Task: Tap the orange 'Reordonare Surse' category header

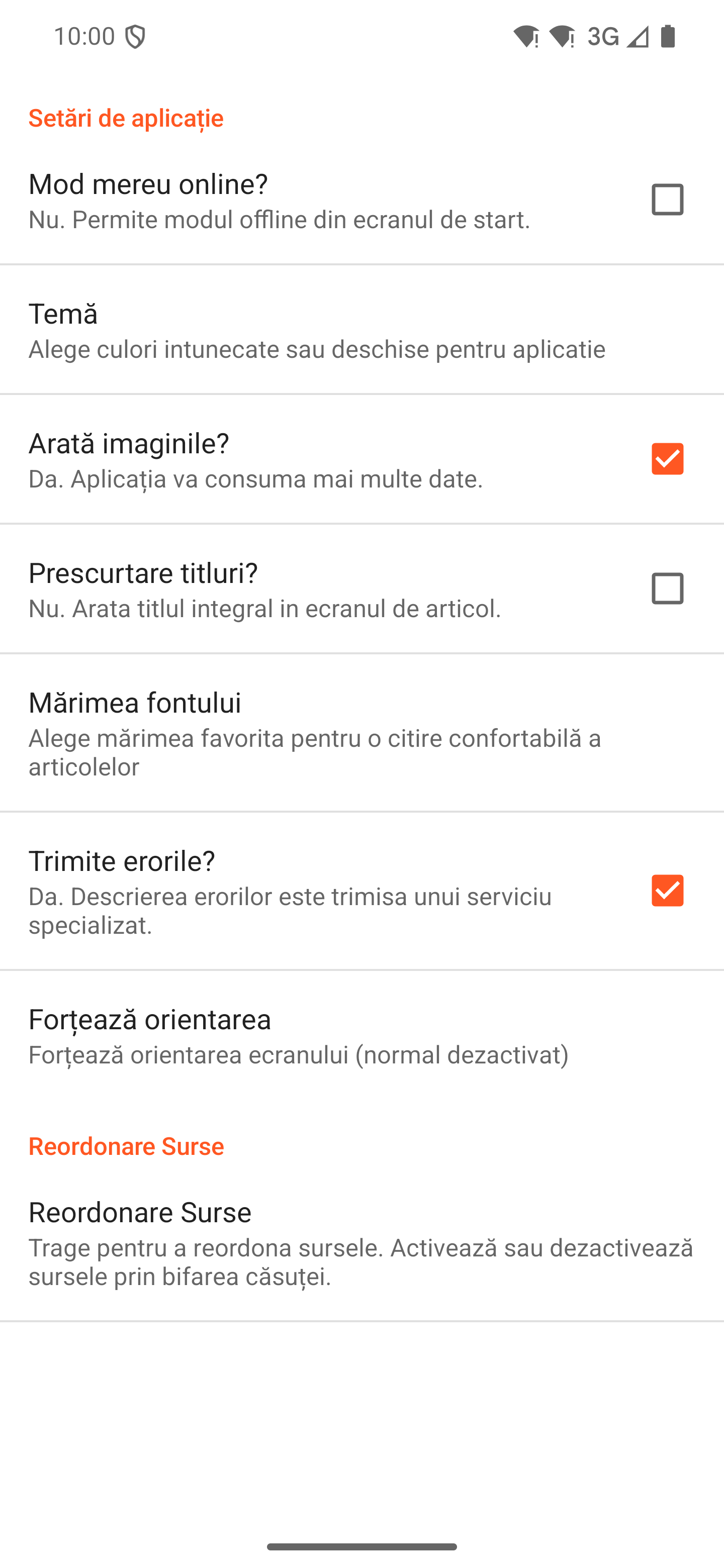Action: [126, 1146]
